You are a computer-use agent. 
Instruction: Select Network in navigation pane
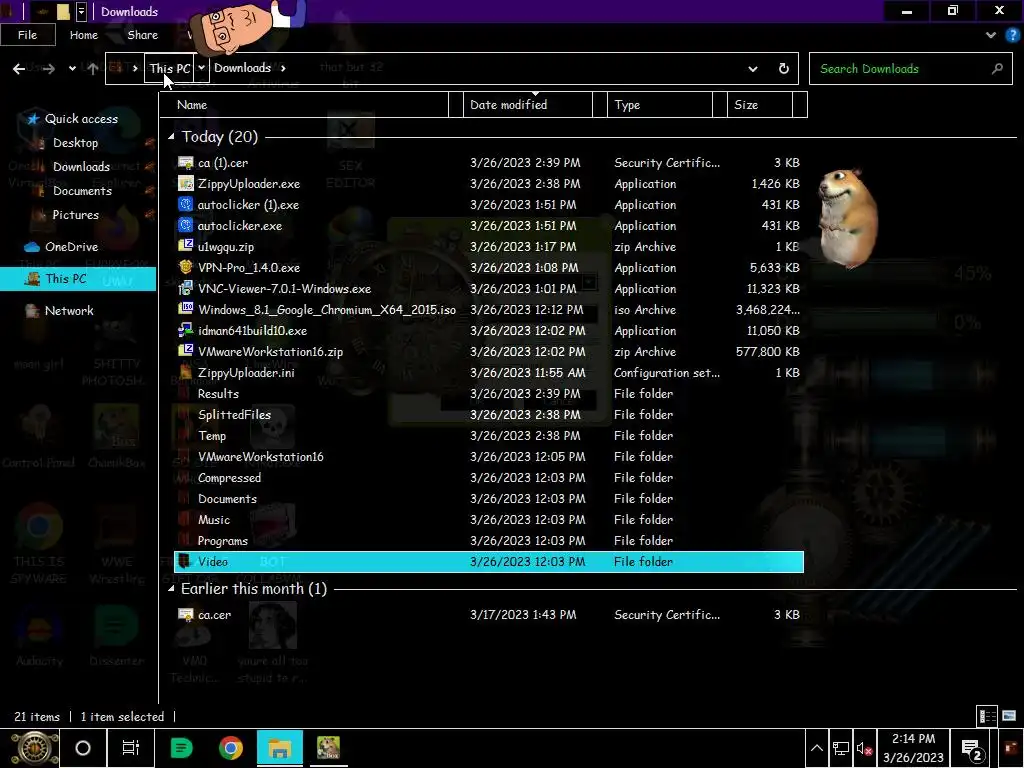click(x=69, y=311)
